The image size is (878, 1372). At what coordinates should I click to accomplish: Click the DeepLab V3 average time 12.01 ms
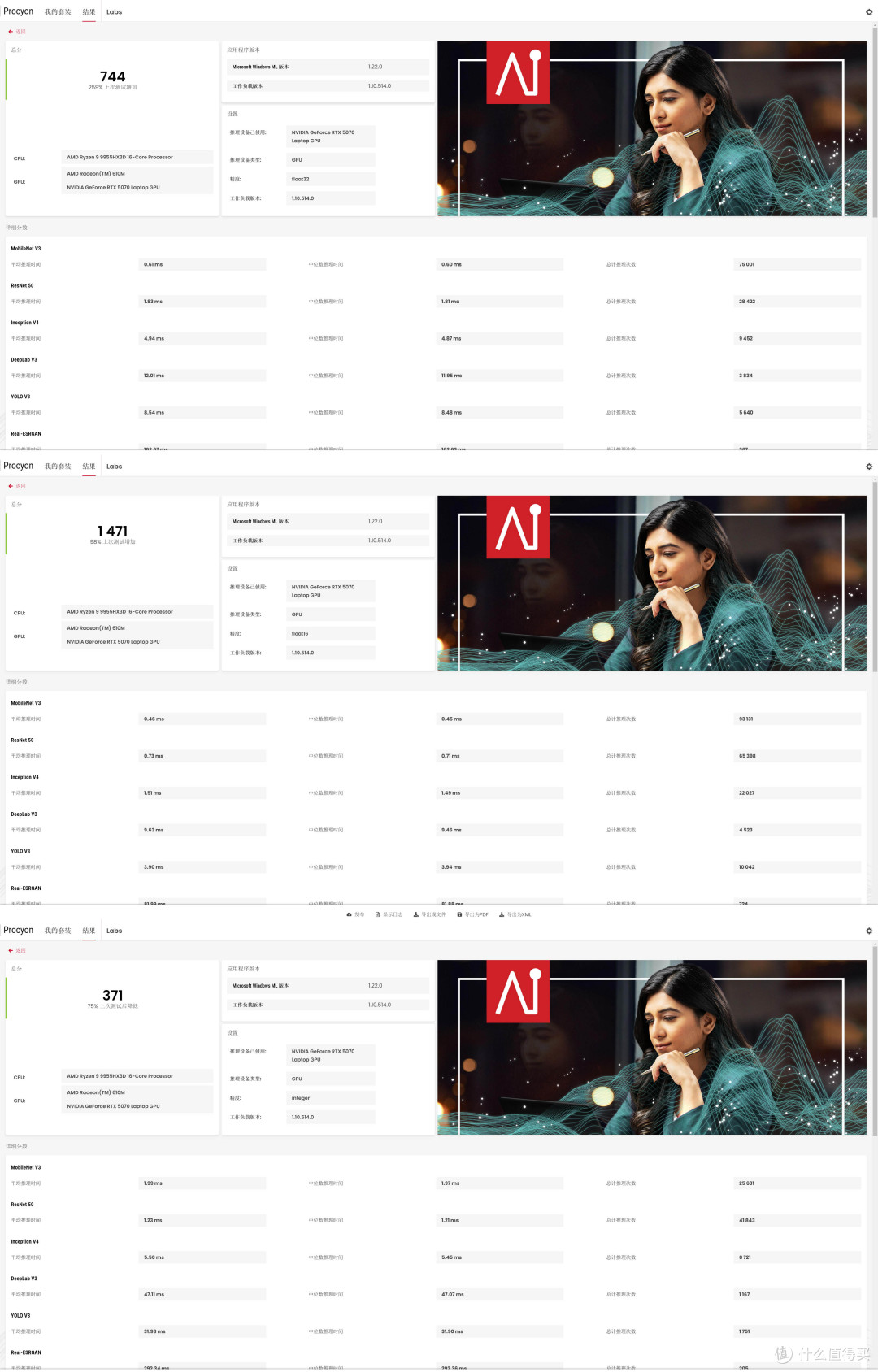[202, 376]
